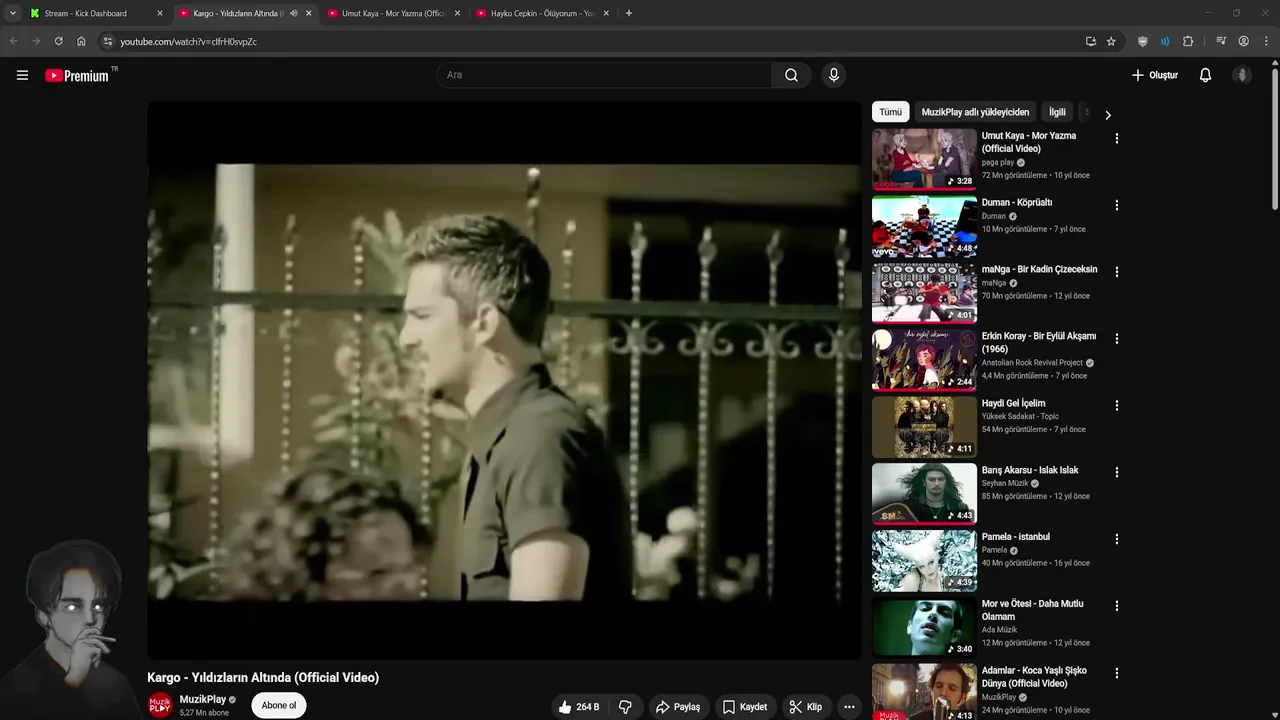This screenshot has height=720, width=1280.
Task: Switch to Hayko Cepkin - Ölüyorum tab
Action: point(543,13)
